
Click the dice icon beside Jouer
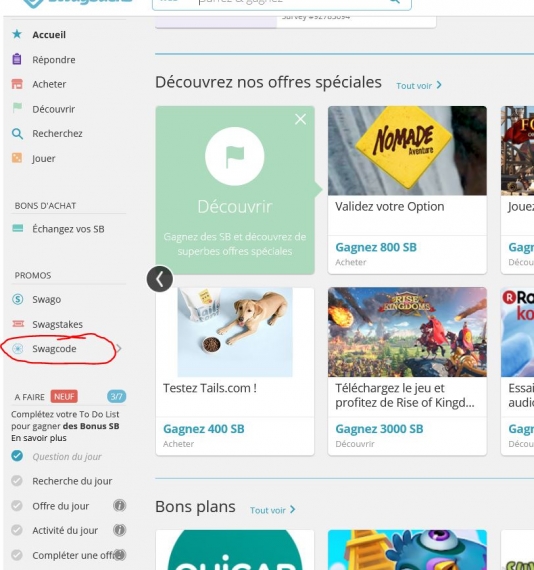coord(17,158)
